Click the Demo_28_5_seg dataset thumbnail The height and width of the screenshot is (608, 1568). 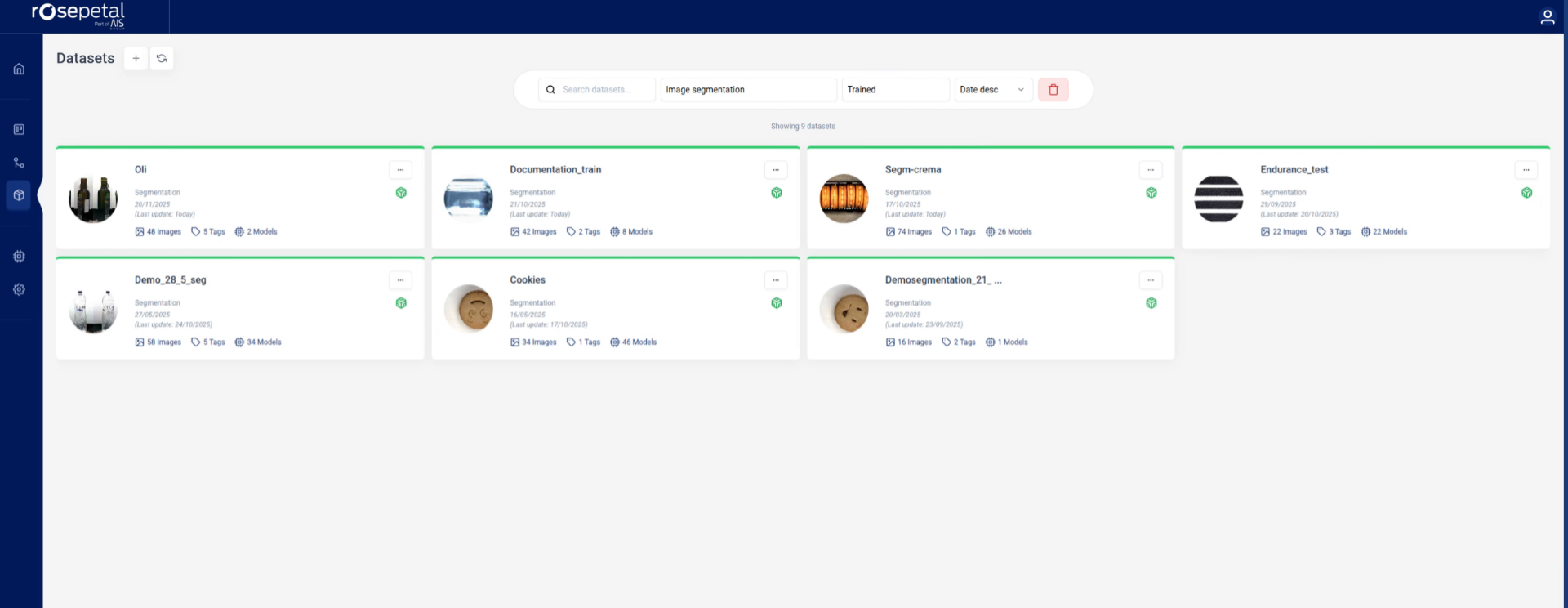coord(93,310)
